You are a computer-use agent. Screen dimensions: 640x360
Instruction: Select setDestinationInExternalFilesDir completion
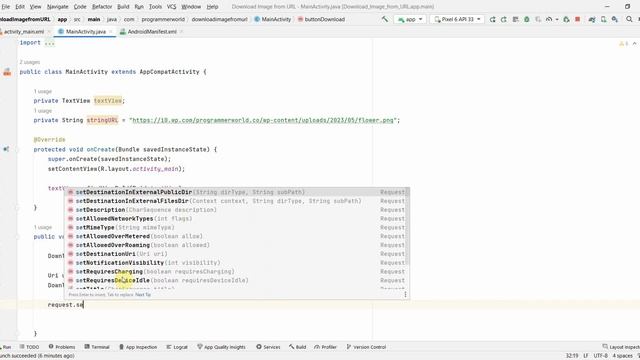237,201
